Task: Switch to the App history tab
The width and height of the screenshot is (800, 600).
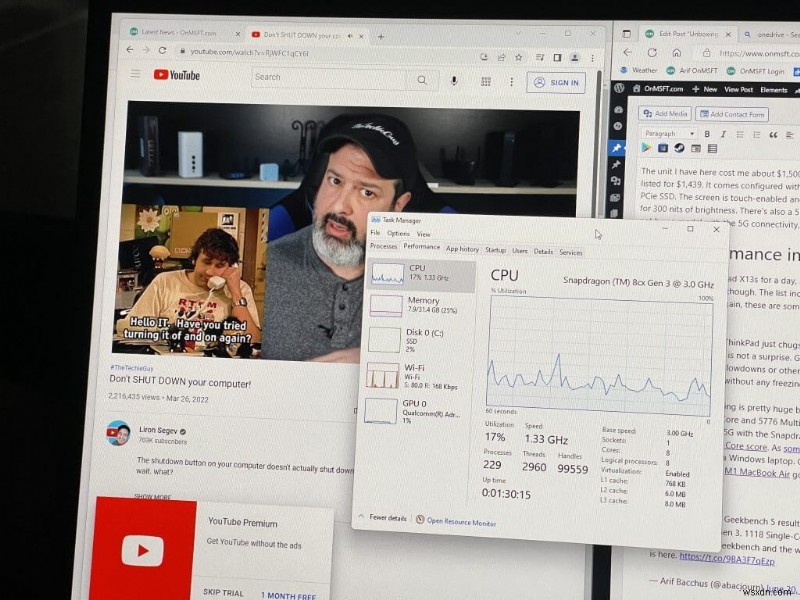Action: pos(462,250)
